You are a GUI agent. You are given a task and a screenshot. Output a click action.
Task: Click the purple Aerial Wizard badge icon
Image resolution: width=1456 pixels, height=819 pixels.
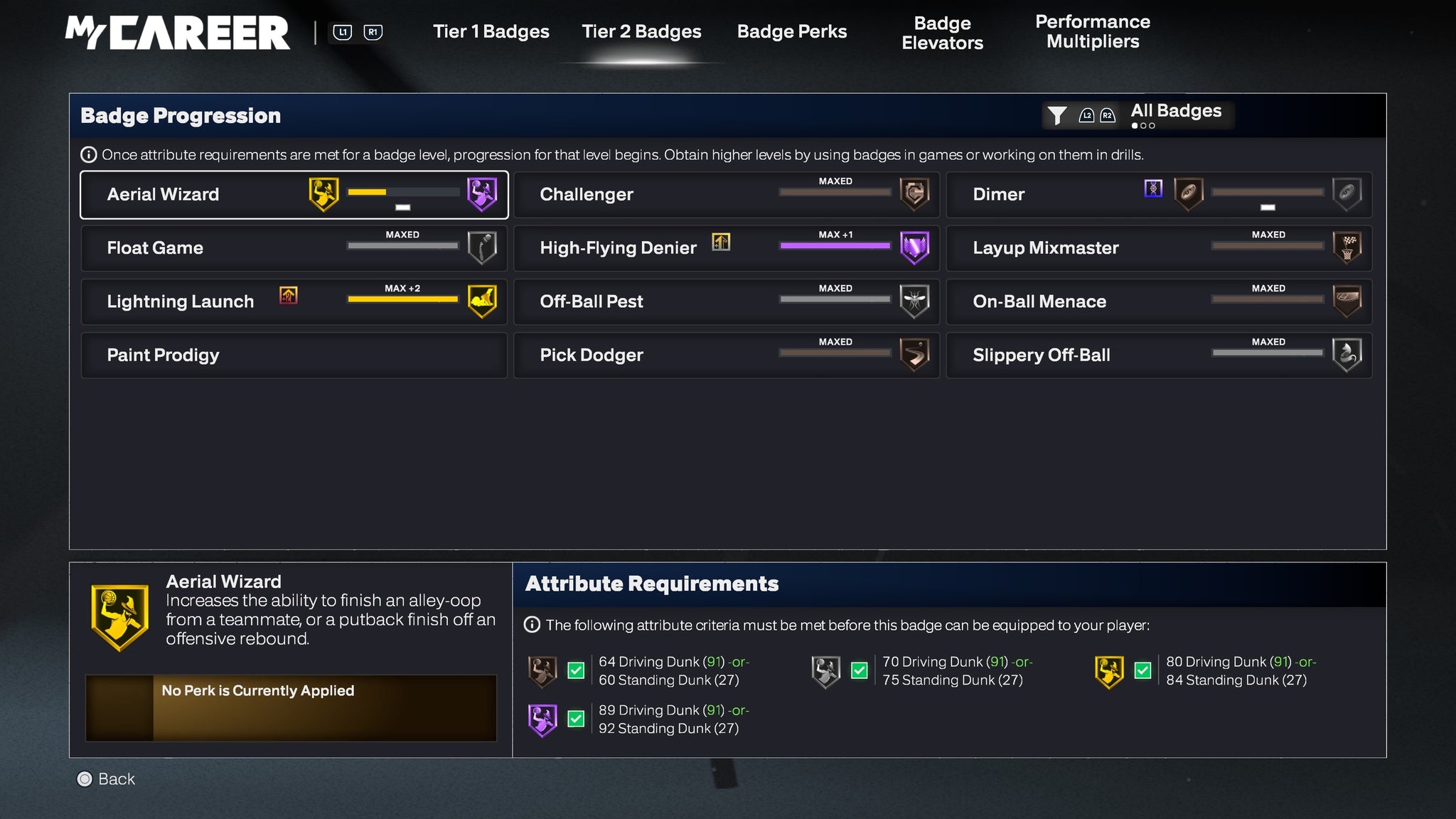(x=482, y=194)
